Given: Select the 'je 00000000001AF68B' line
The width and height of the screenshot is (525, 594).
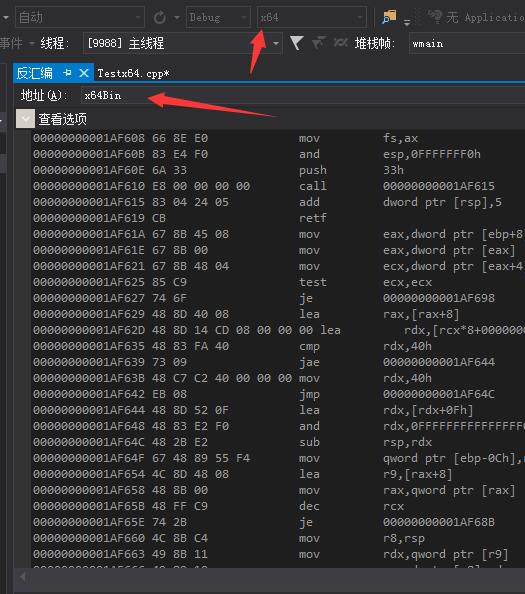Looking at the screenshot, I should point(278,522).
